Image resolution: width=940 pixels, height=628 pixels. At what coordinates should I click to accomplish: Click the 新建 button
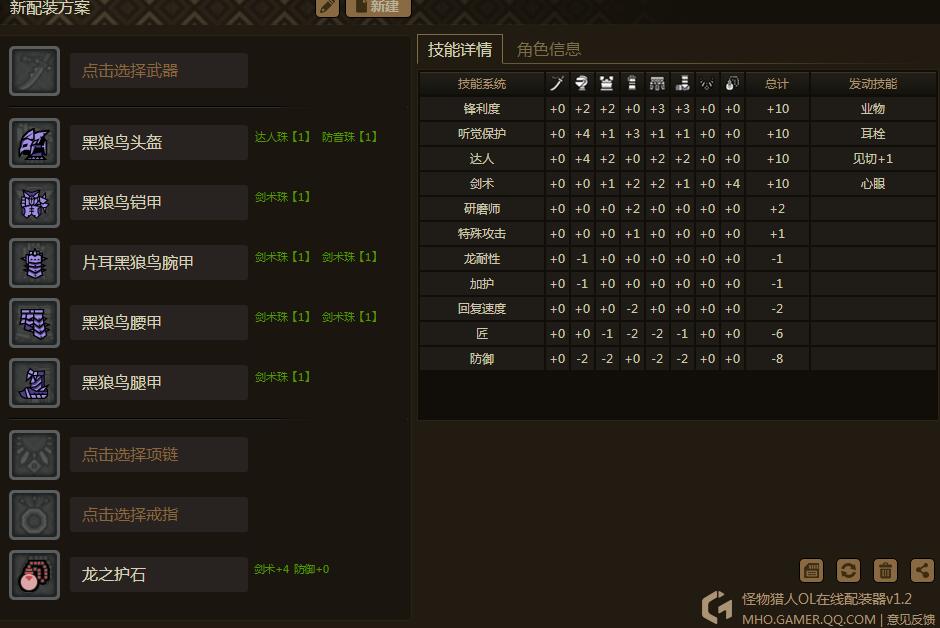[x=378, y=7]
